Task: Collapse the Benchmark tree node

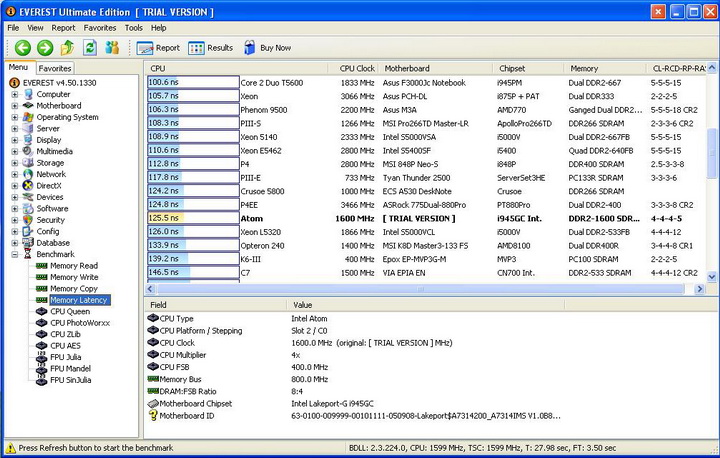Action: click(x=15, y=254)
